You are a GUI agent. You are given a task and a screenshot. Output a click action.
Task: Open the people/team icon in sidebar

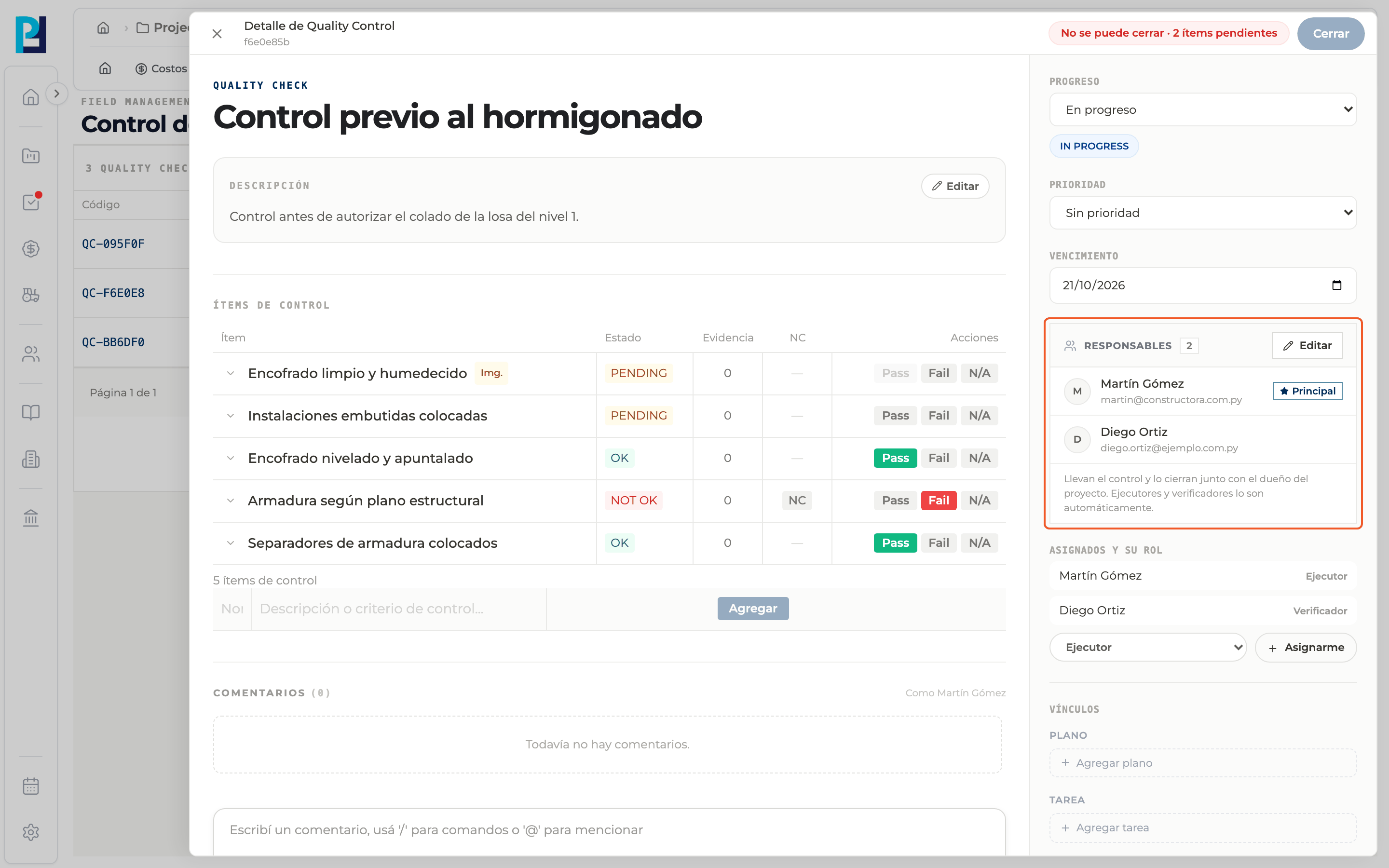point(31,354)
